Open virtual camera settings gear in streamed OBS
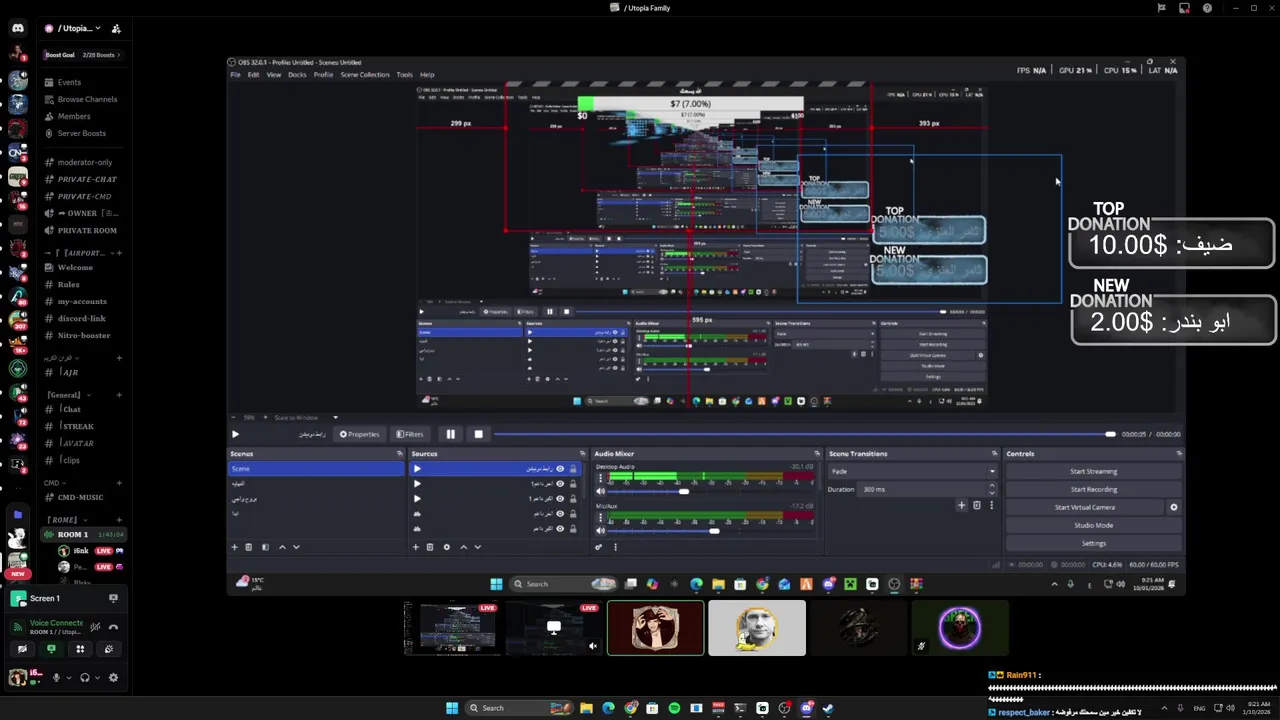The width and height of the screenshot is (1280, 720). 1174,507
